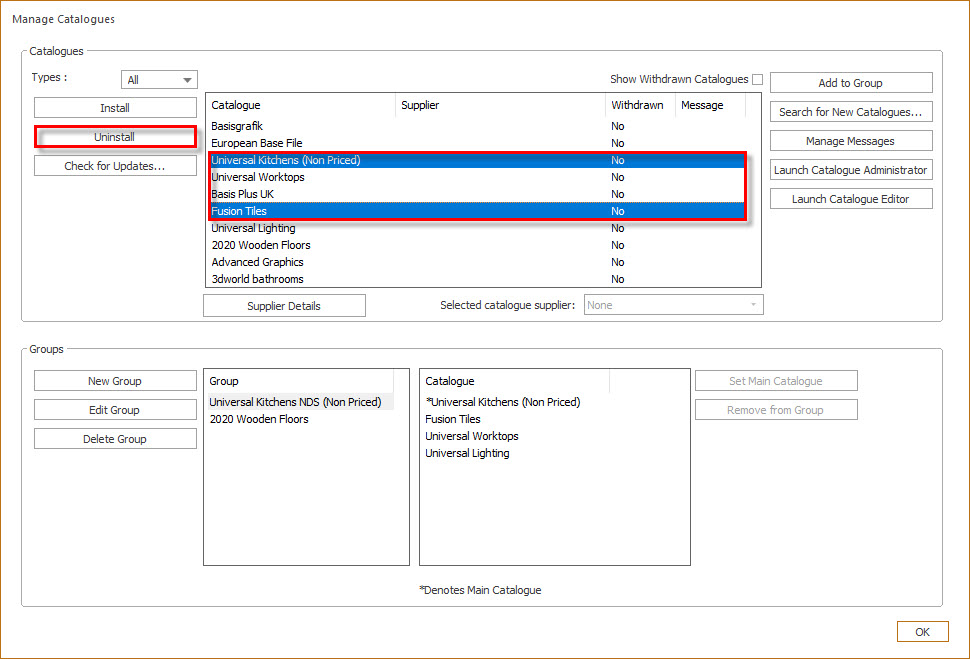Select Universal Worktops in Catalogues list
This screenshot has height=659, width=970.
478,177
